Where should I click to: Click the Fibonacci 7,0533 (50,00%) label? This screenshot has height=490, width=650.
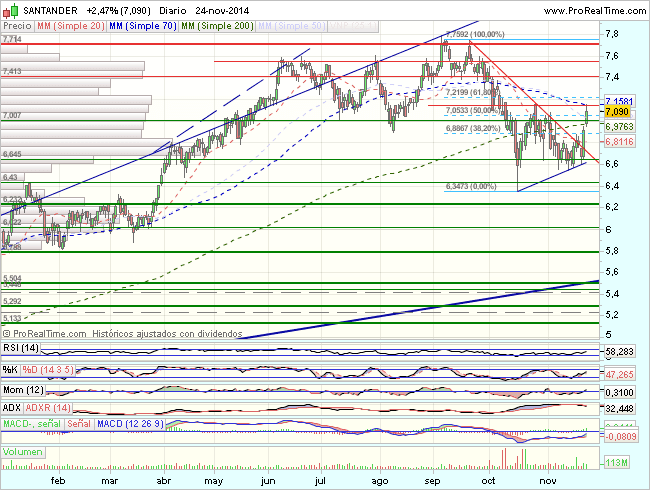472,110
